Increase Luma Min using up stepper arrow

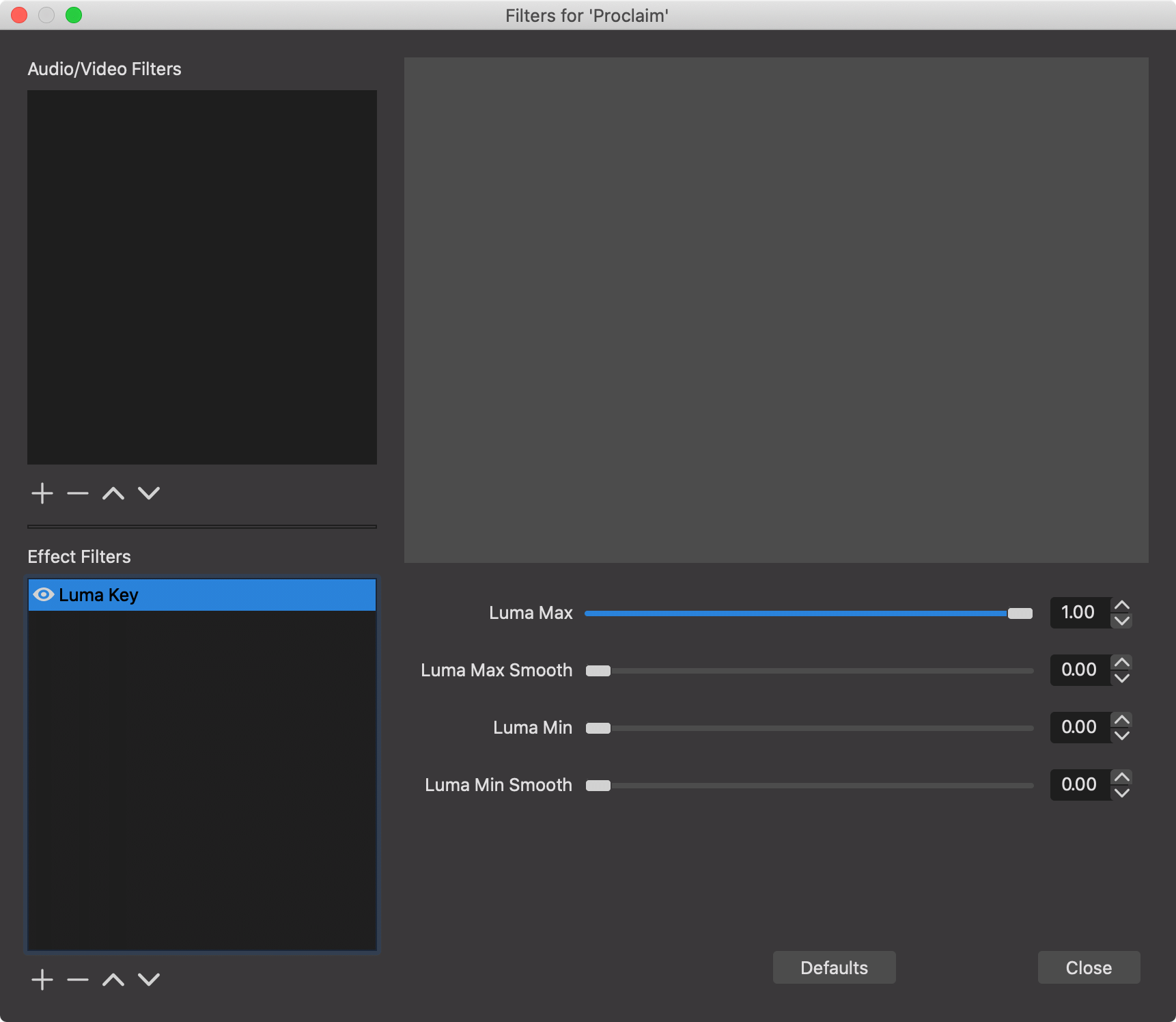click(x=1122, y=720)
